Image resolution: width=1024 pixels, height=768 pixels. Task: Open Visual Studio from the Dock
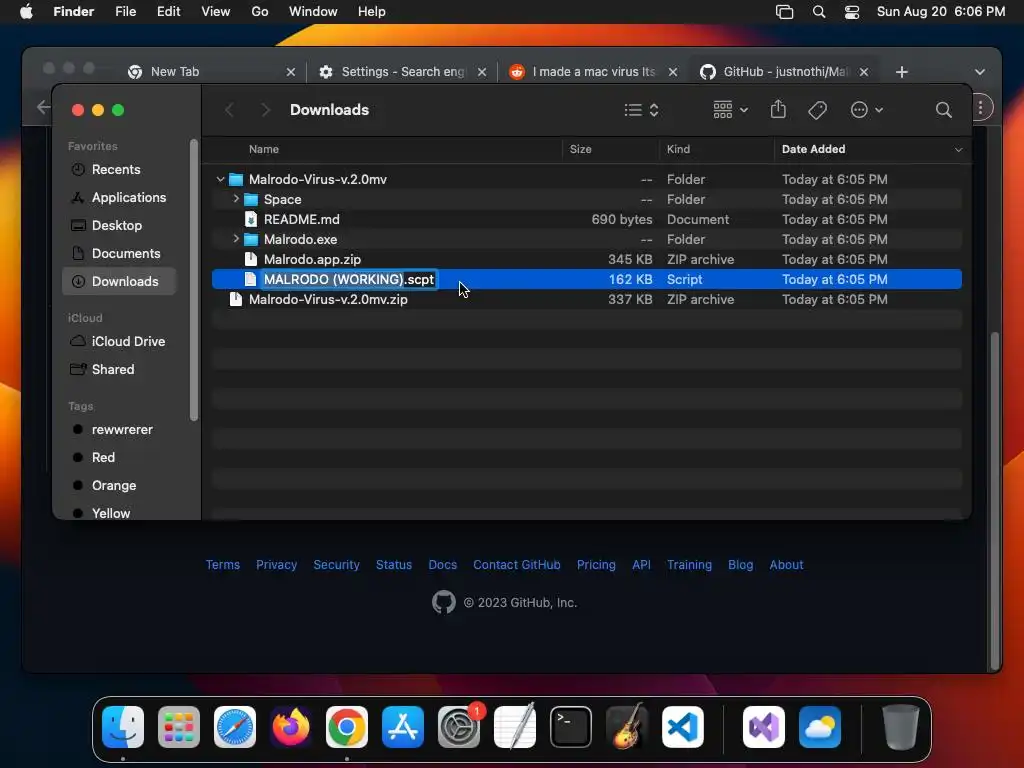[764, 727]
